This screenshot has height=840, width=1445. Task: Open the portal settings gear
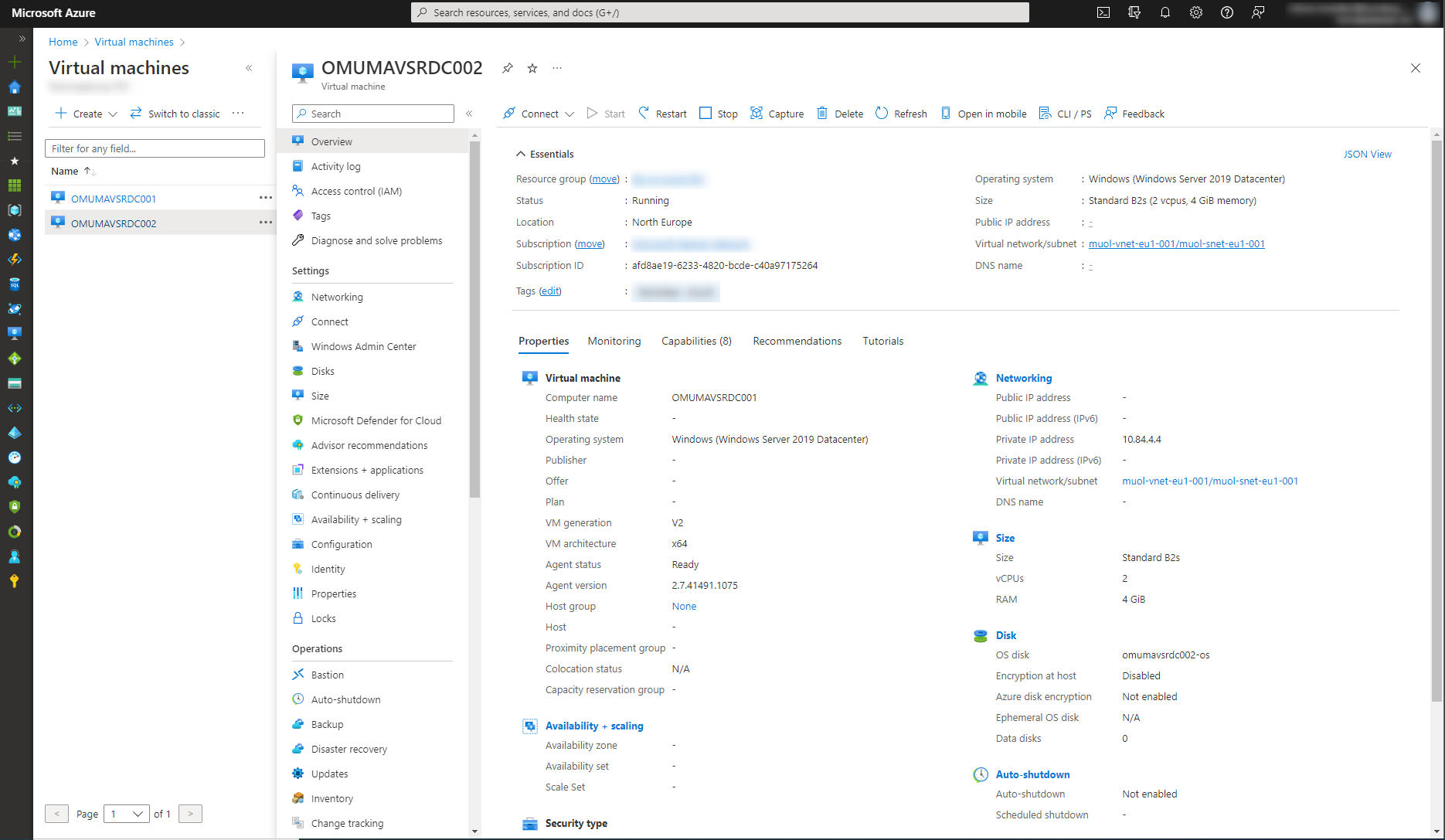(1196, 12)
